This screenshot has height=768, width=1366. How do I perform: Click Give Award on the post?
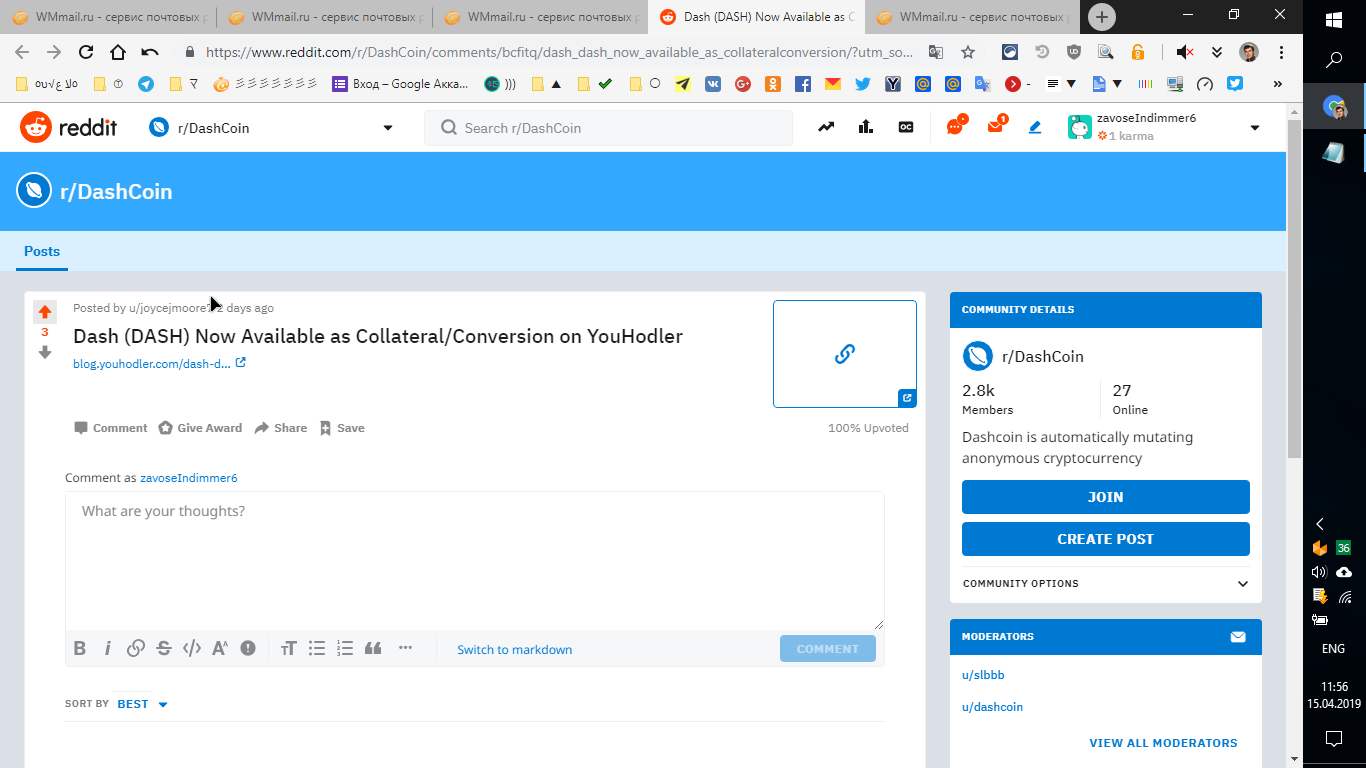[x=200, y=428]
